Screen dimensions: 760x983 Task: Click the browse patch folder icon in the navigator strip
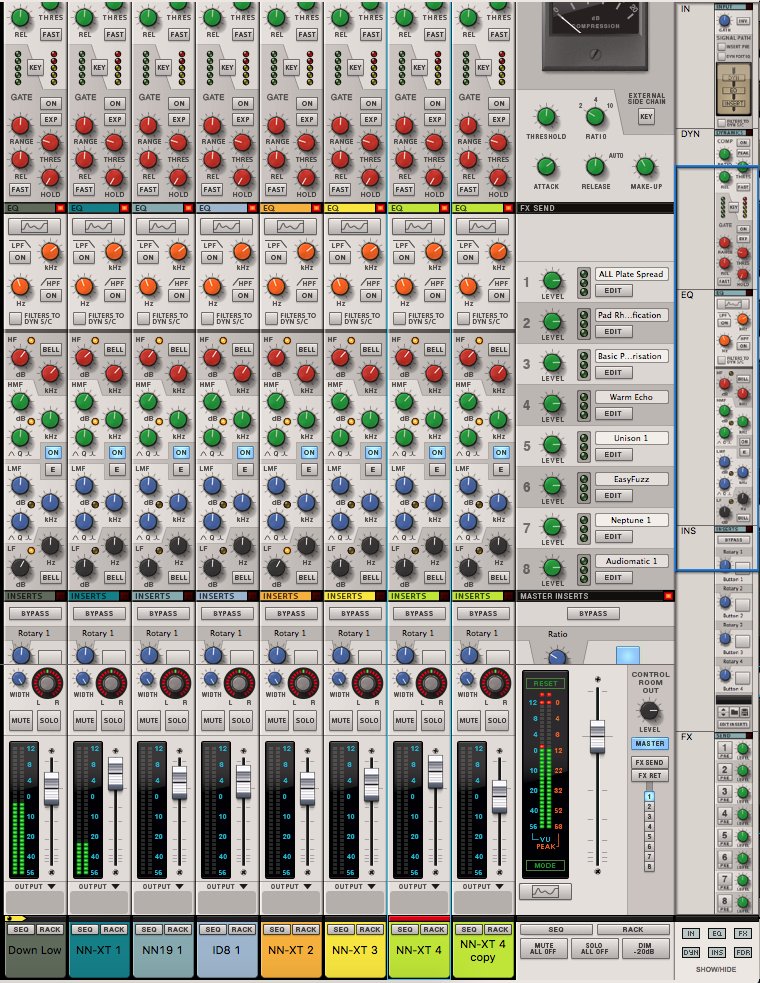tap(734, 712)
